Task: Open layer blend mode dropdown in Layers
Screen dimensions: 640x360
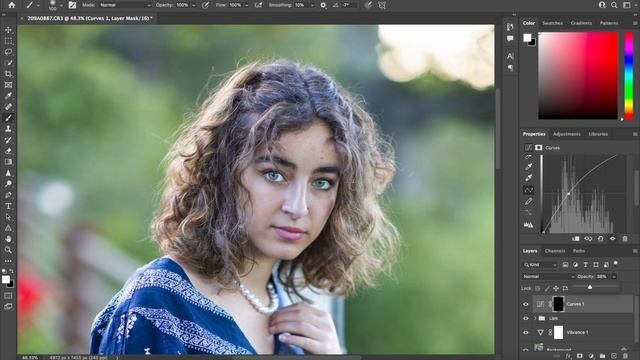Action: [x=548, y=277]
